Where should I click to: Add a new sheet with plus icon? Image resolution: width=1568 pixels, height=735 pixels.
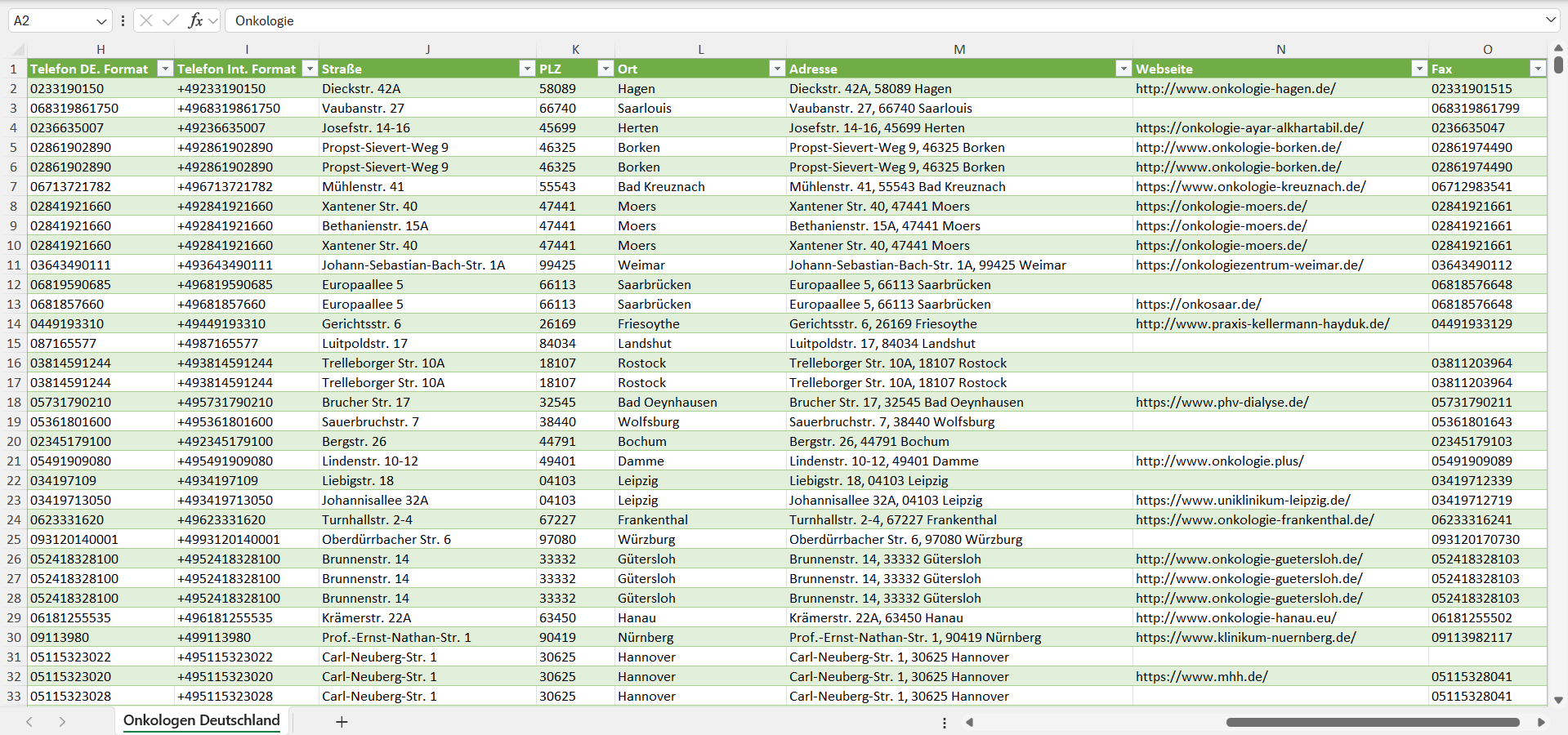point(342,722)
